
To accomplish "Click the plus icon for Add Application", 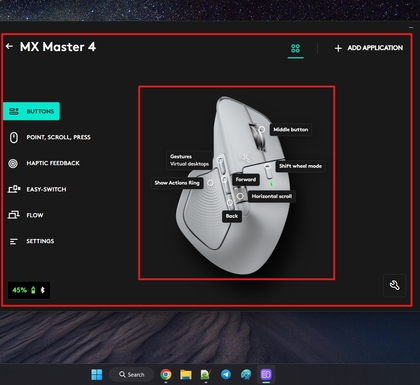I will point(338,48).
